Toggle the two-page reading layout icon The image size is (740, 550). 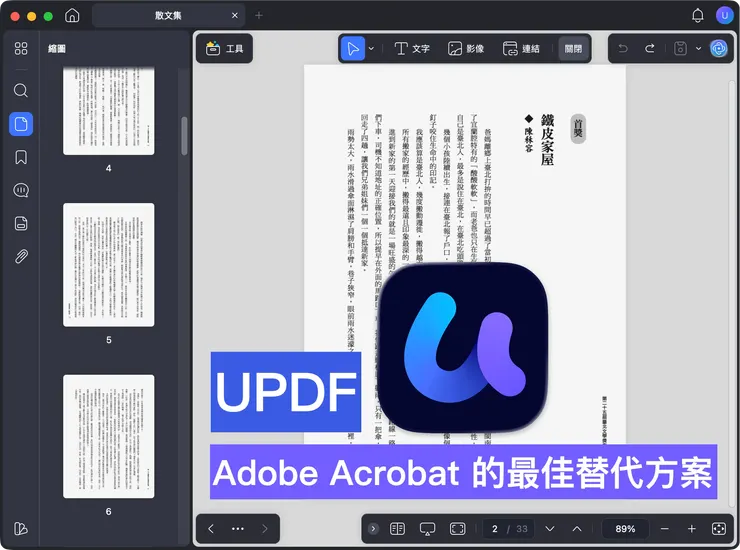pyautogui.click(x=397, y=529)
